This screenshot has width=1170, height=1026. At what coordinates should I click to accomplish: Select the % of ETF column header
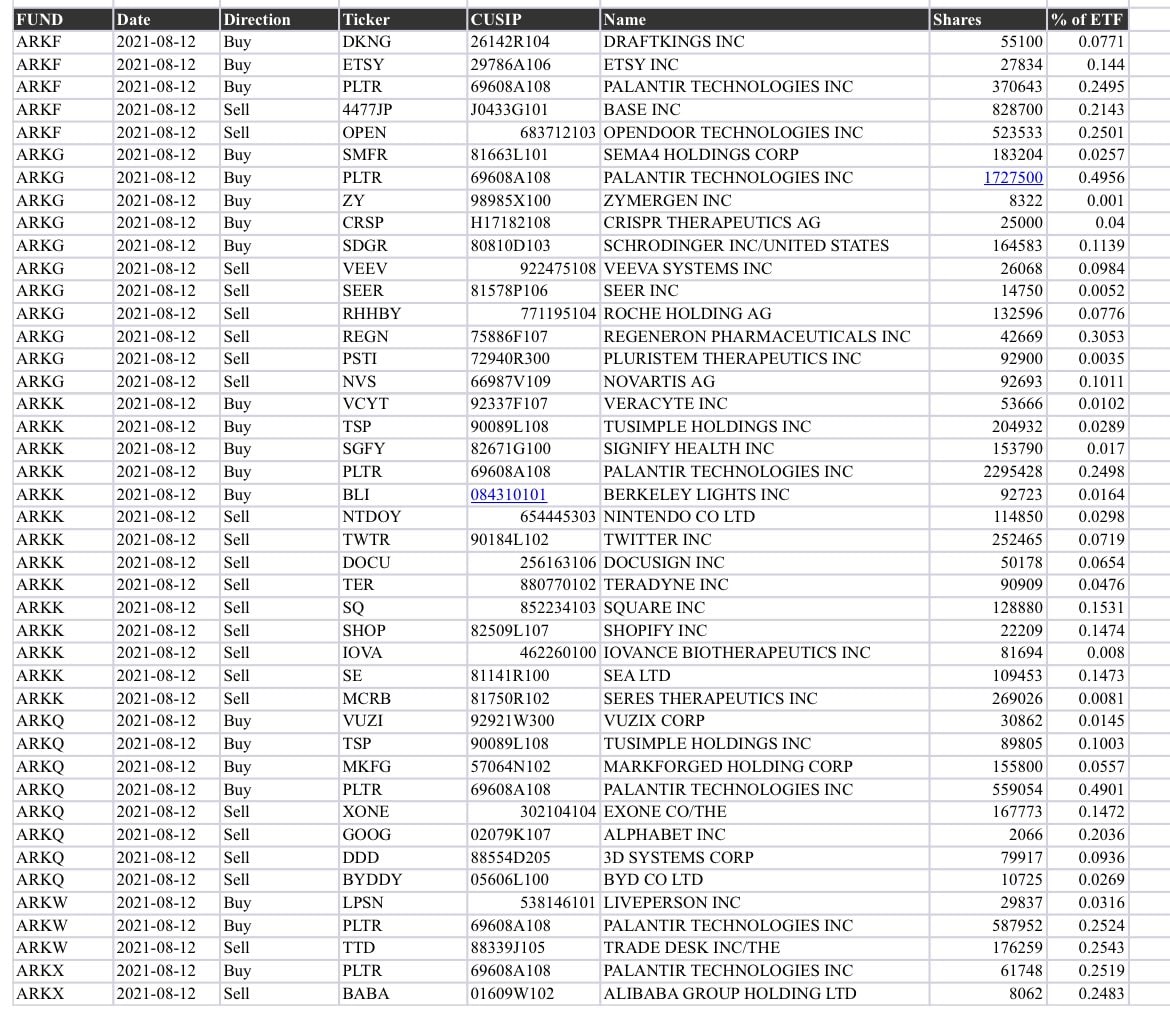pos(1087,19)
